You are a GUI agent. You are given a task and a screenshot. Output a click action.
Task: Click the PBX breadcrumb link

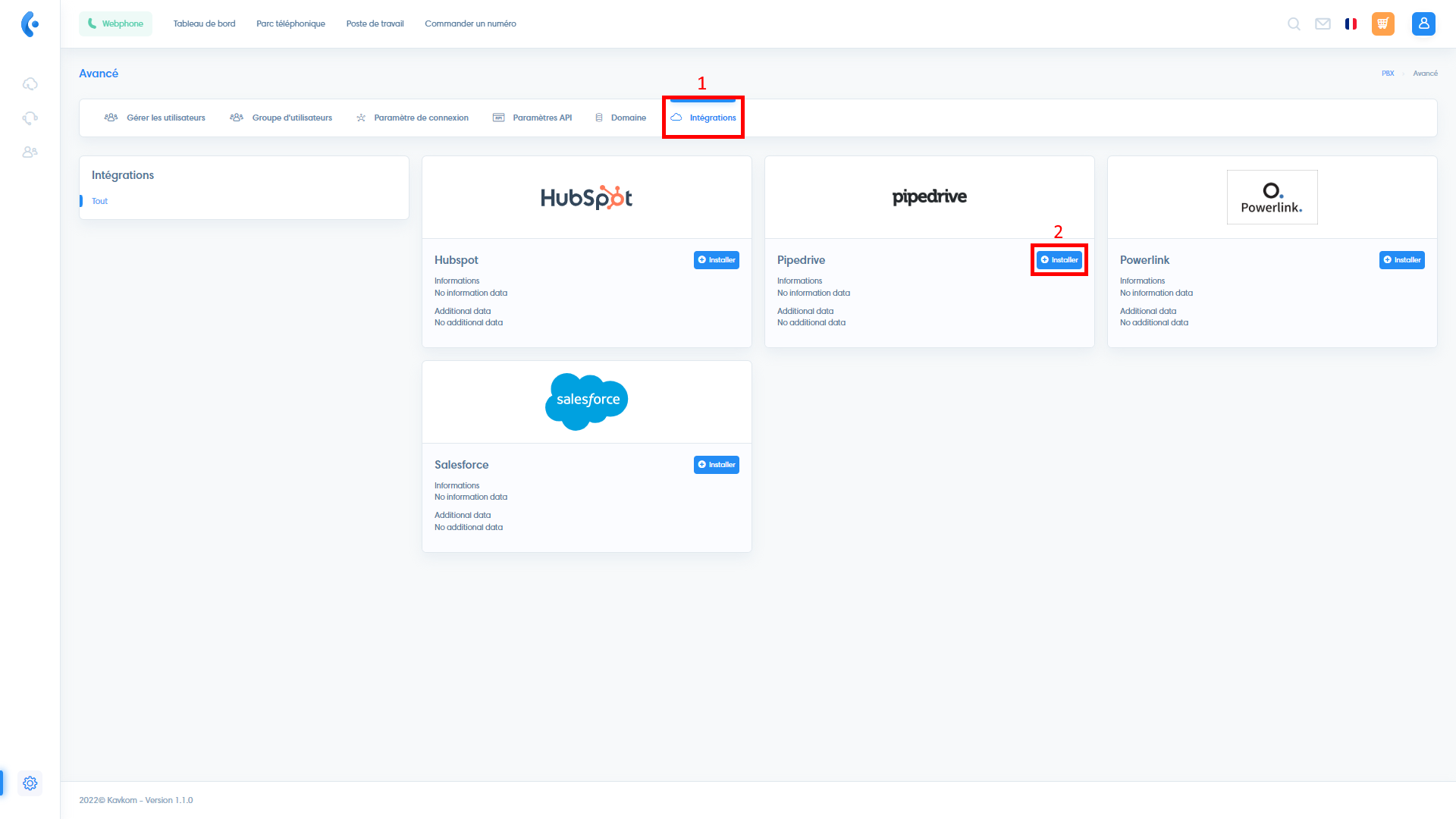1388,74
